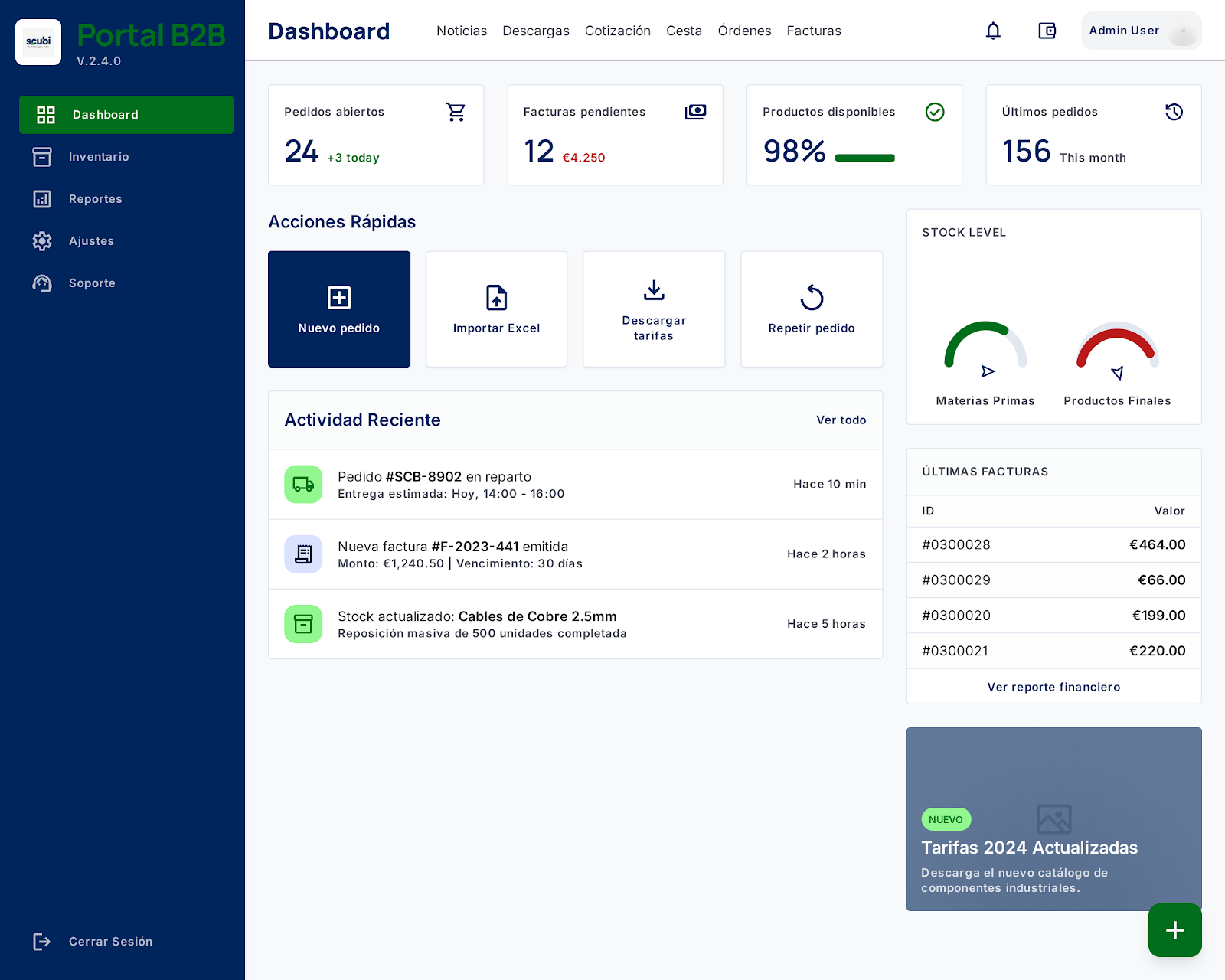Click the shopping cart icon on Pedidos abiertos
This screenshot has height=980, width=1225.
pyautogui.click(x=456, y=112)
